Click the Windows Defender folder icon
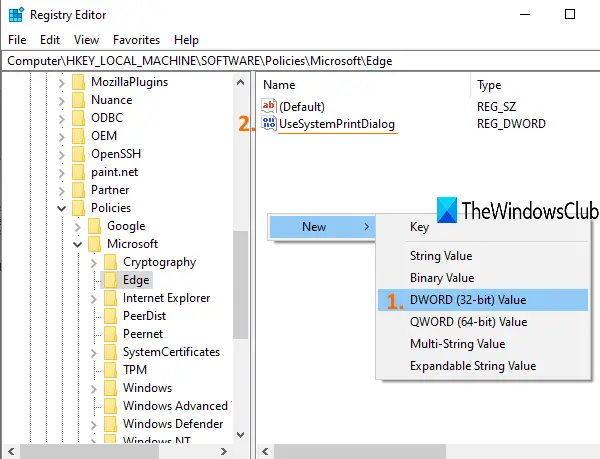 pos(111,424)
